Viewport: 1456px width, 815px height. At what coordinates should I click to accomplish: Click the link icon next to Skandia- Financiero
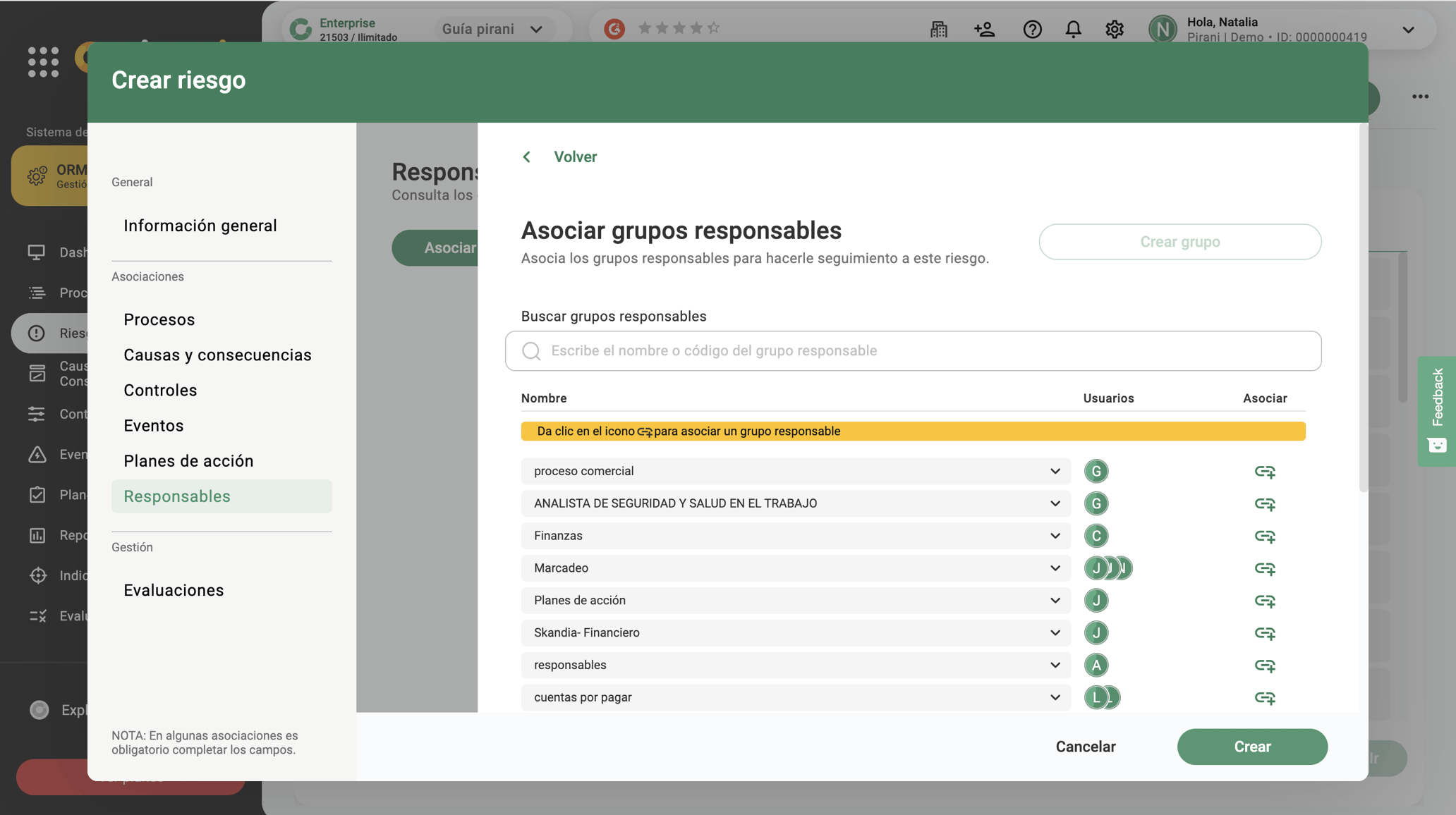1266,633
